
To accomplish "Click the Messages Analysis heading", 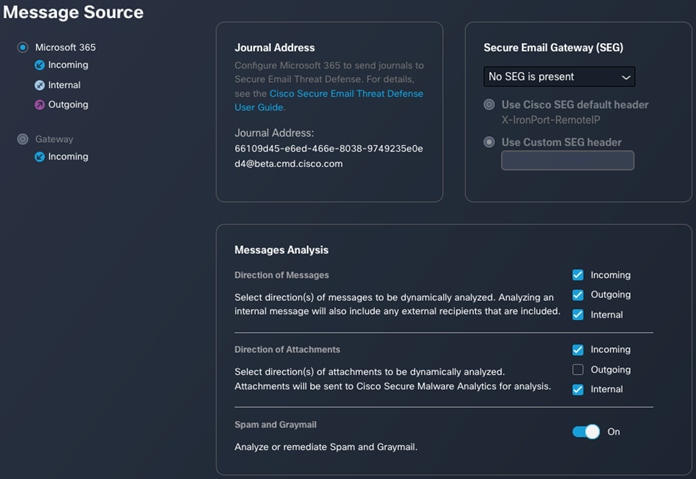I will [x=281, y=250].
